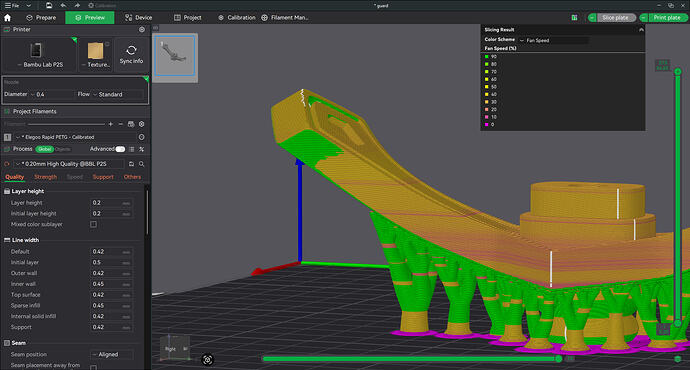Enable the Mixed color sublayer checkbox

click(93, 224)
